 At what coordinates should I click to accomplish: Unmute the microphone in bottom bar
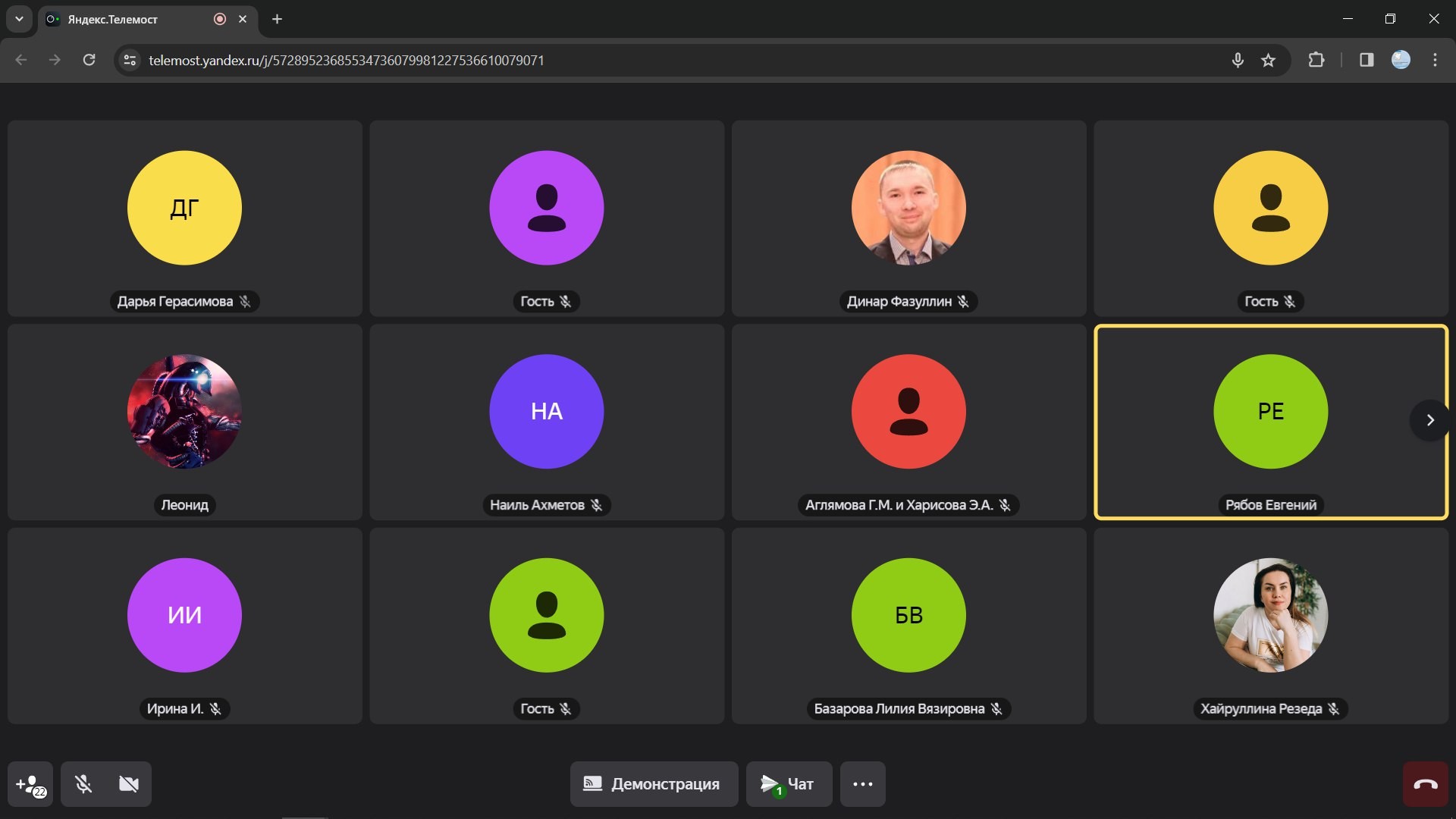pyautogui.click(x=83, y=784)
